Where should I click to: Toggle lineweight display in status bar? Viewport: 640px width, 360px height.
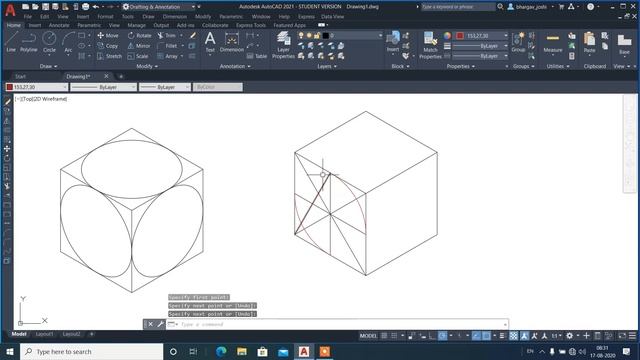point(502,336)
